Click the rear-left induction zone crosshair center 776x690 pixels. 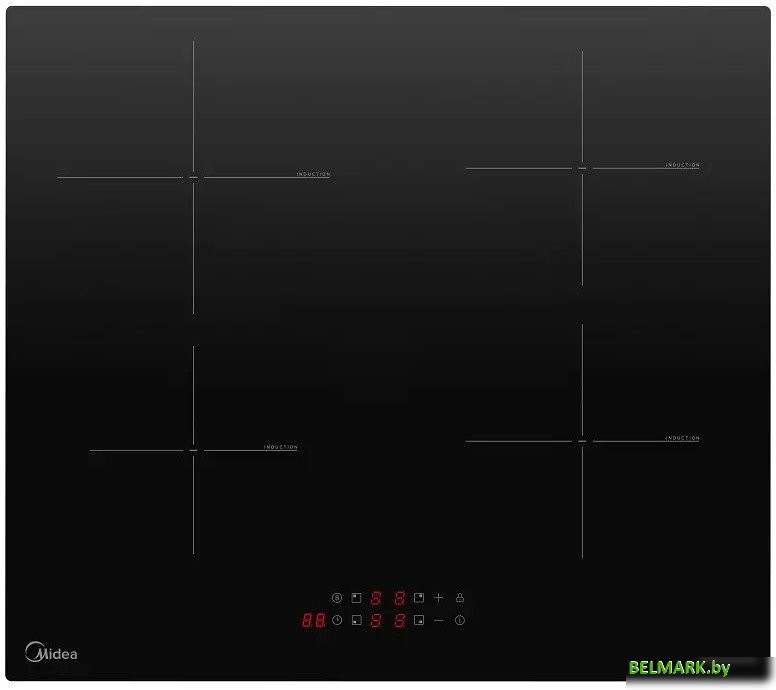click(193, 178)
